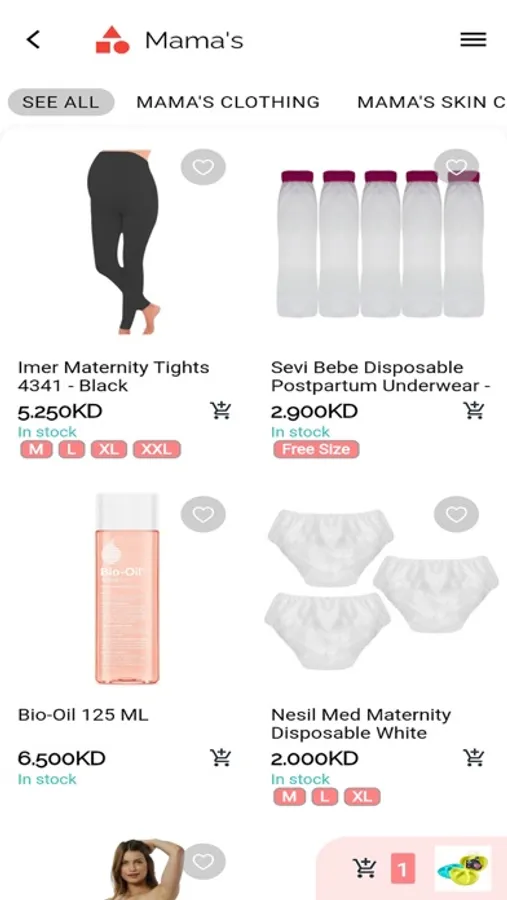Open floating cart with 1 item
Viewport: 507px width, 900px height.
[364, 868]
